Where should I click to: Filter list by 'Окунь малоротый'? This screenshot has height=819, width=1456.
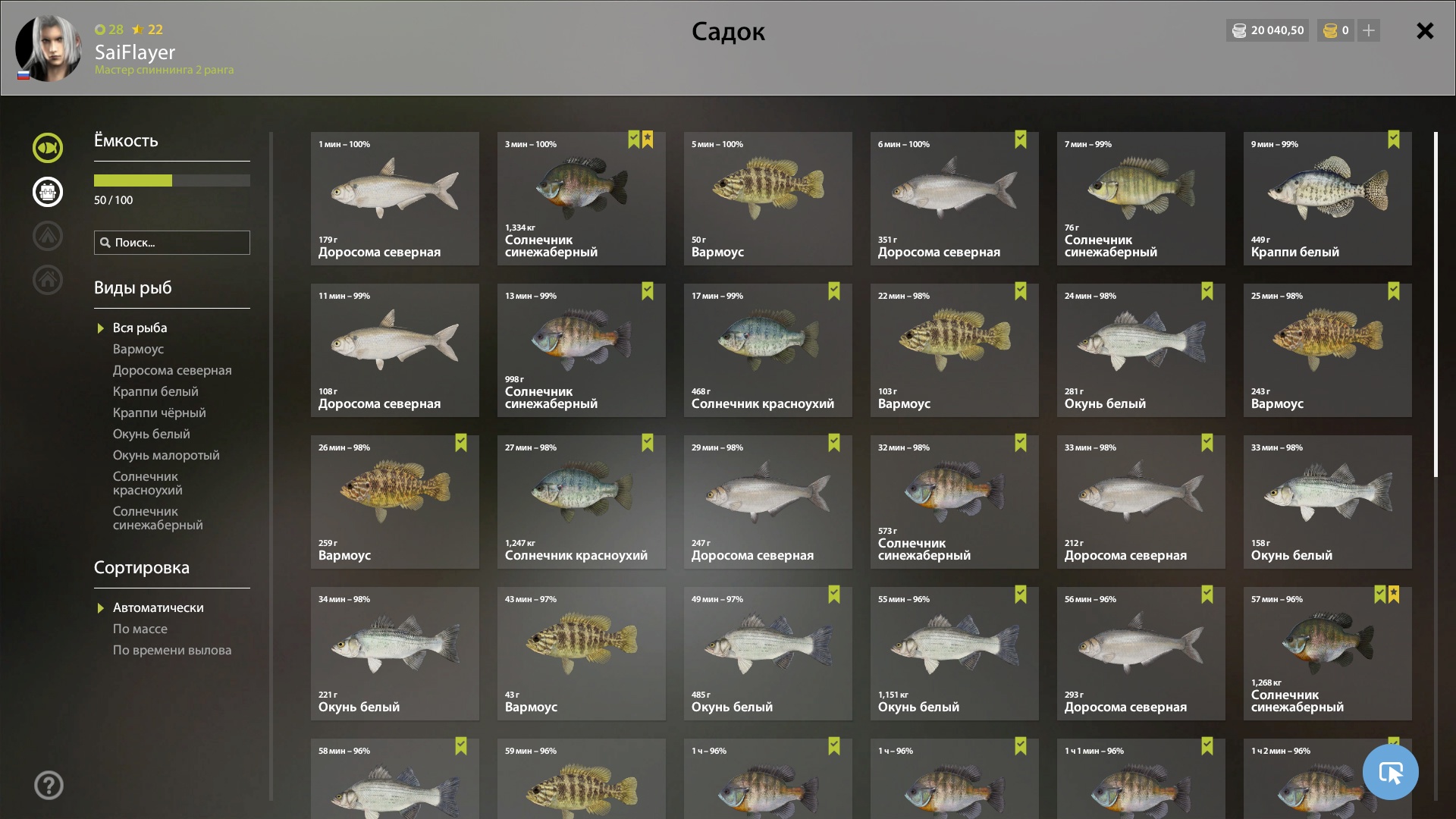tap(166, 455)
